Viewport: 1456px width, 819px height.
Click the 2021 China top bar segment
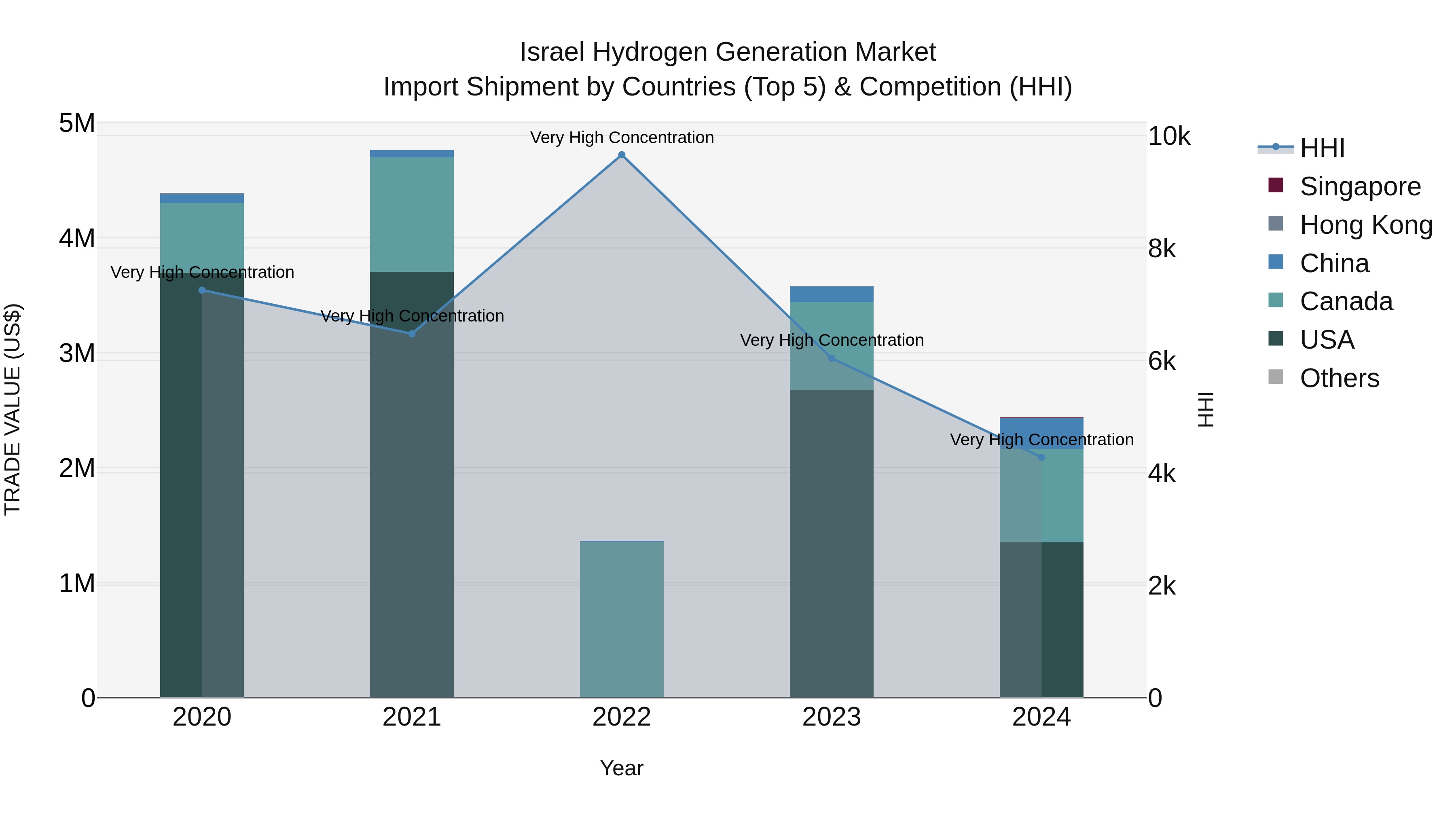tap(412, 154)
